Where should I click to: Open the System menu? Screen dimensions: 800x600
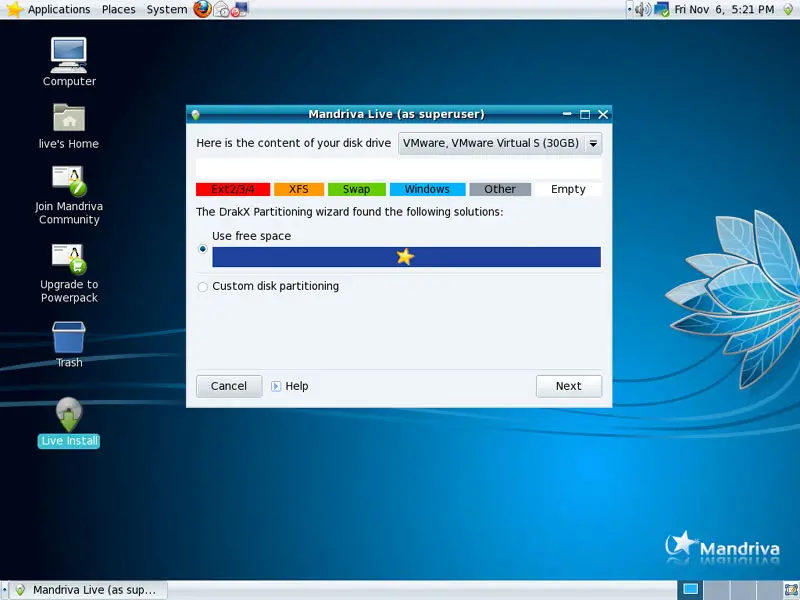pos(167,9)
